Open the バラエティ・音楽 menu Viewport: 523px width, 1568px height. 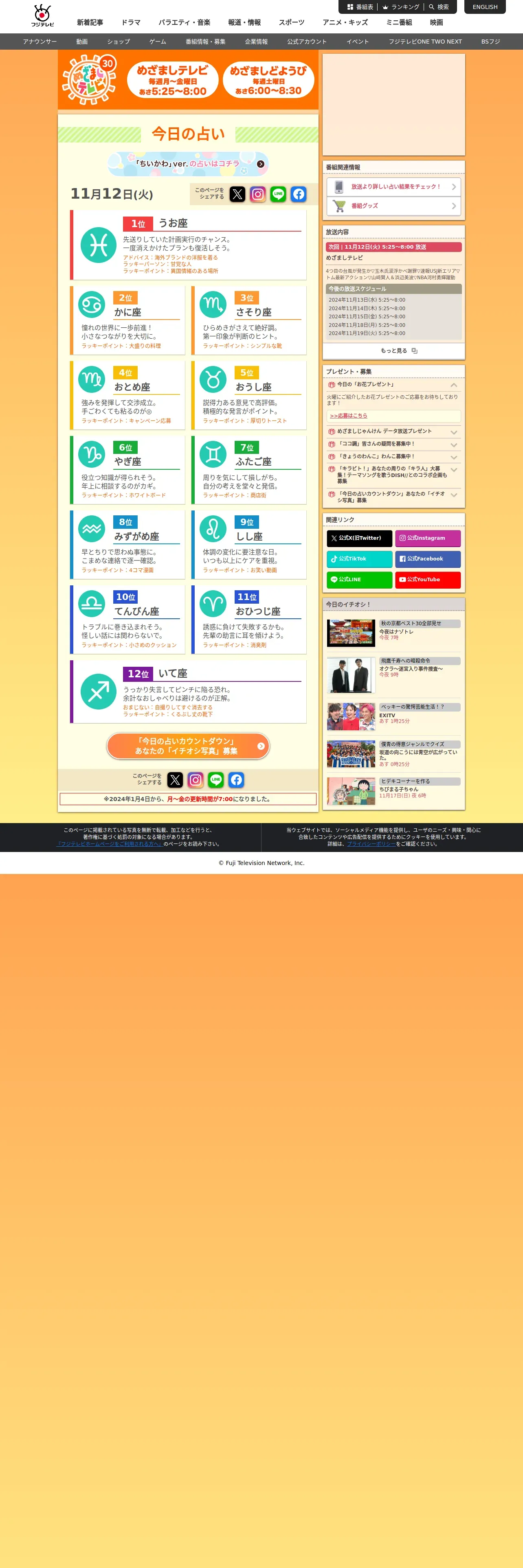coord(185,22)
